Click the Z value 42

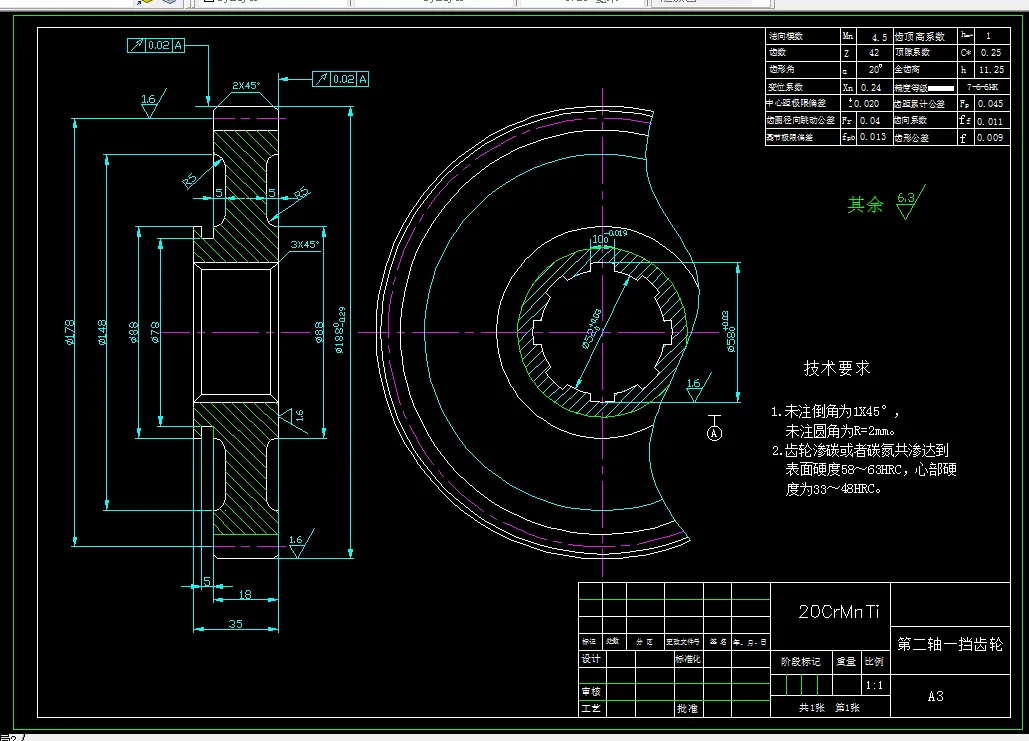(874, 53)
